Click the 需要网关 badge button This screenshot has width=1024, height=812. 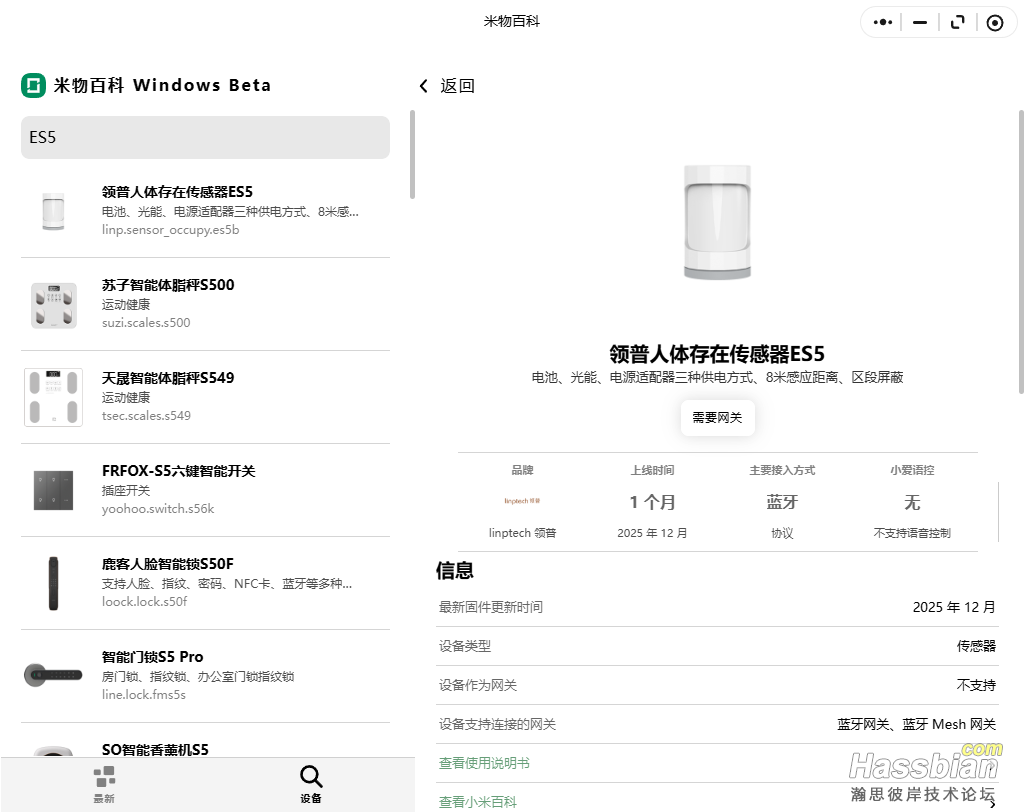(x=717, y=418)
